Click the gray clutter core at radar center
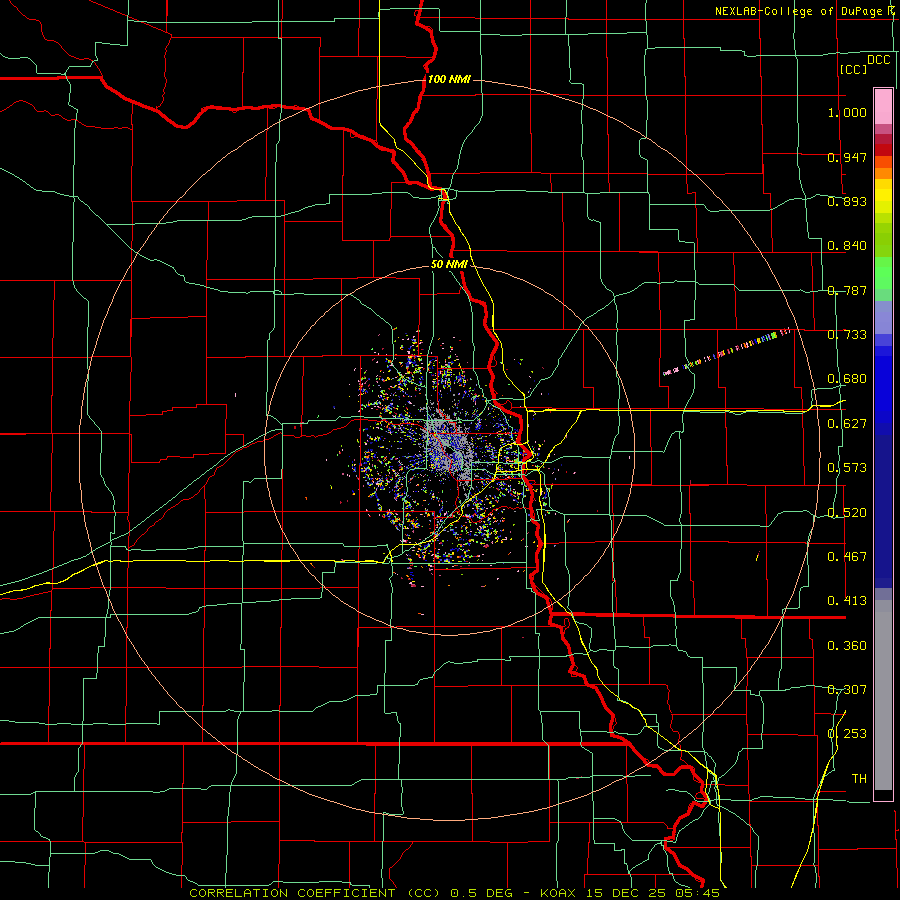 449,447
